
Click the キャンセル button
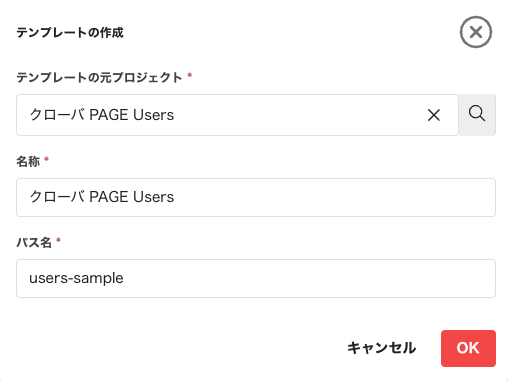point(381,348)
